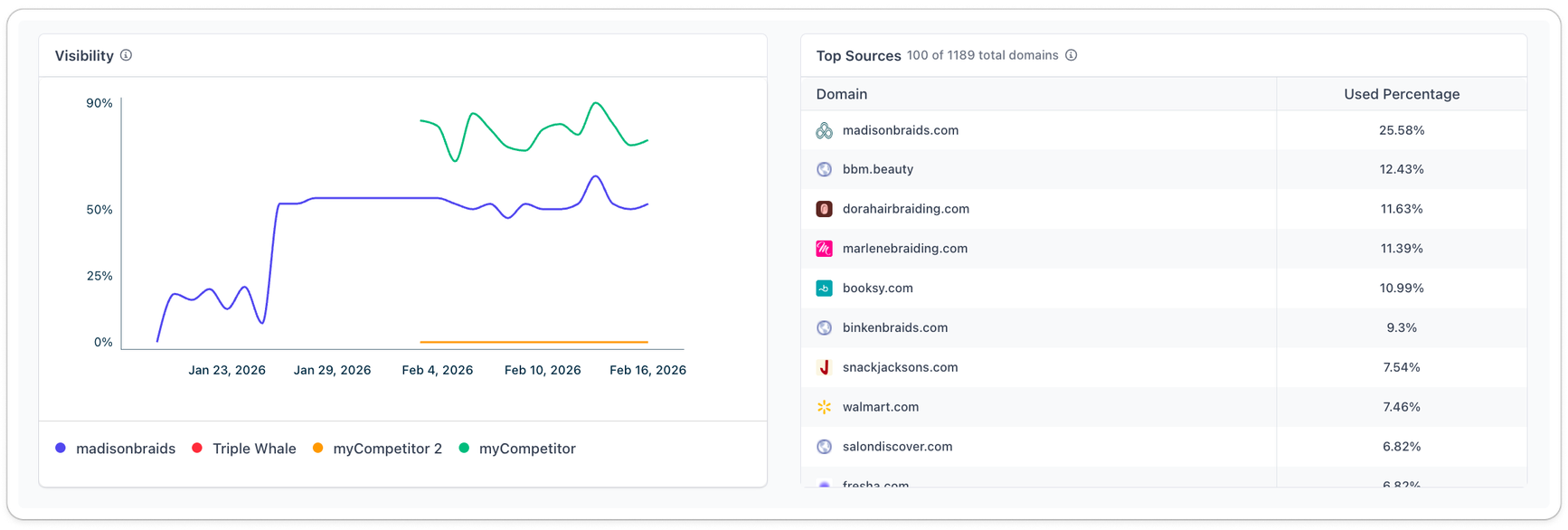Click the salondiscover.com globe icon

824,447
